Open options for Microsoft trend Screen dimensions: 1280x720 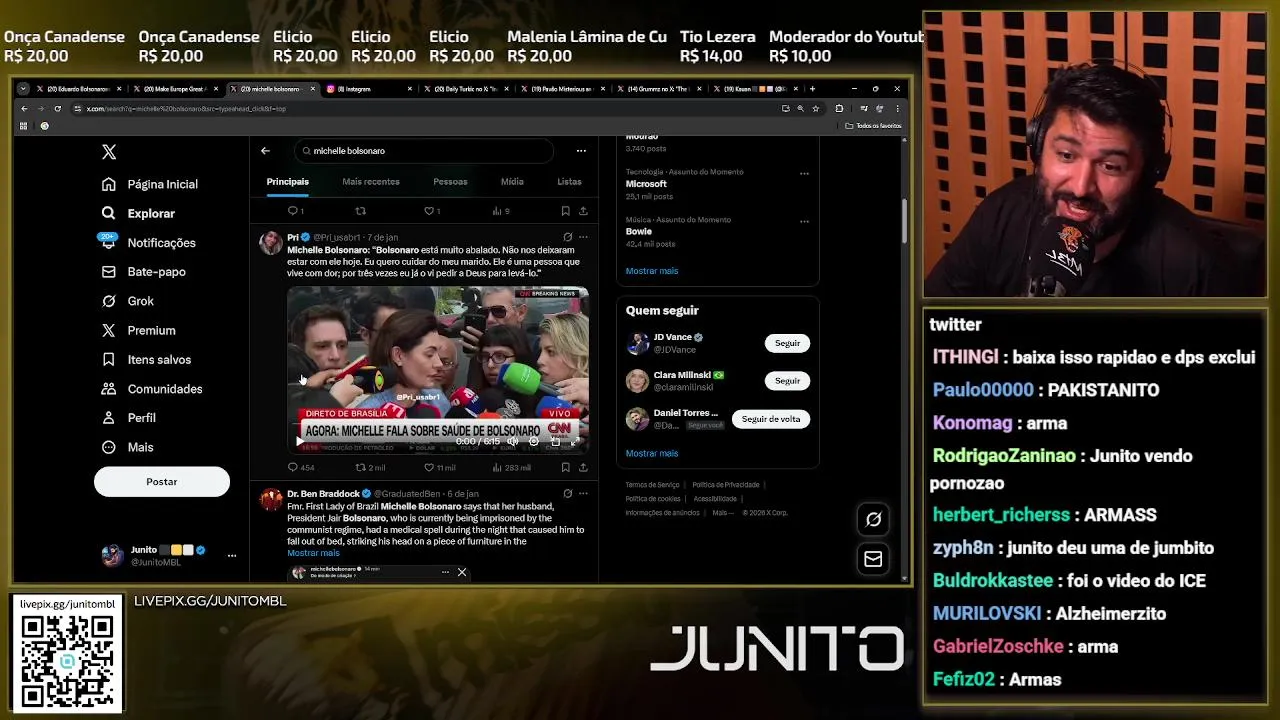(804, 173)
